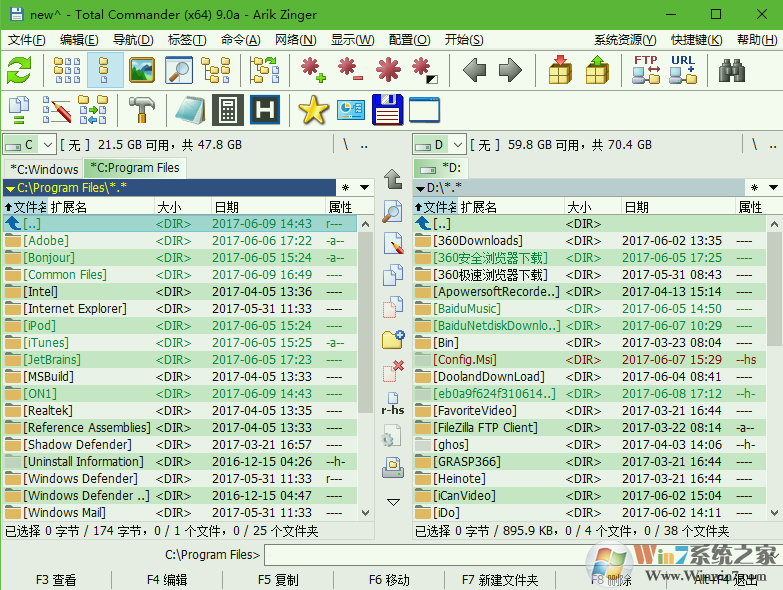Image resolution: width=783 pixels, height=590 pixels.
Task: Click the red asterisk plus select icon
Action: tap(314, 70)
